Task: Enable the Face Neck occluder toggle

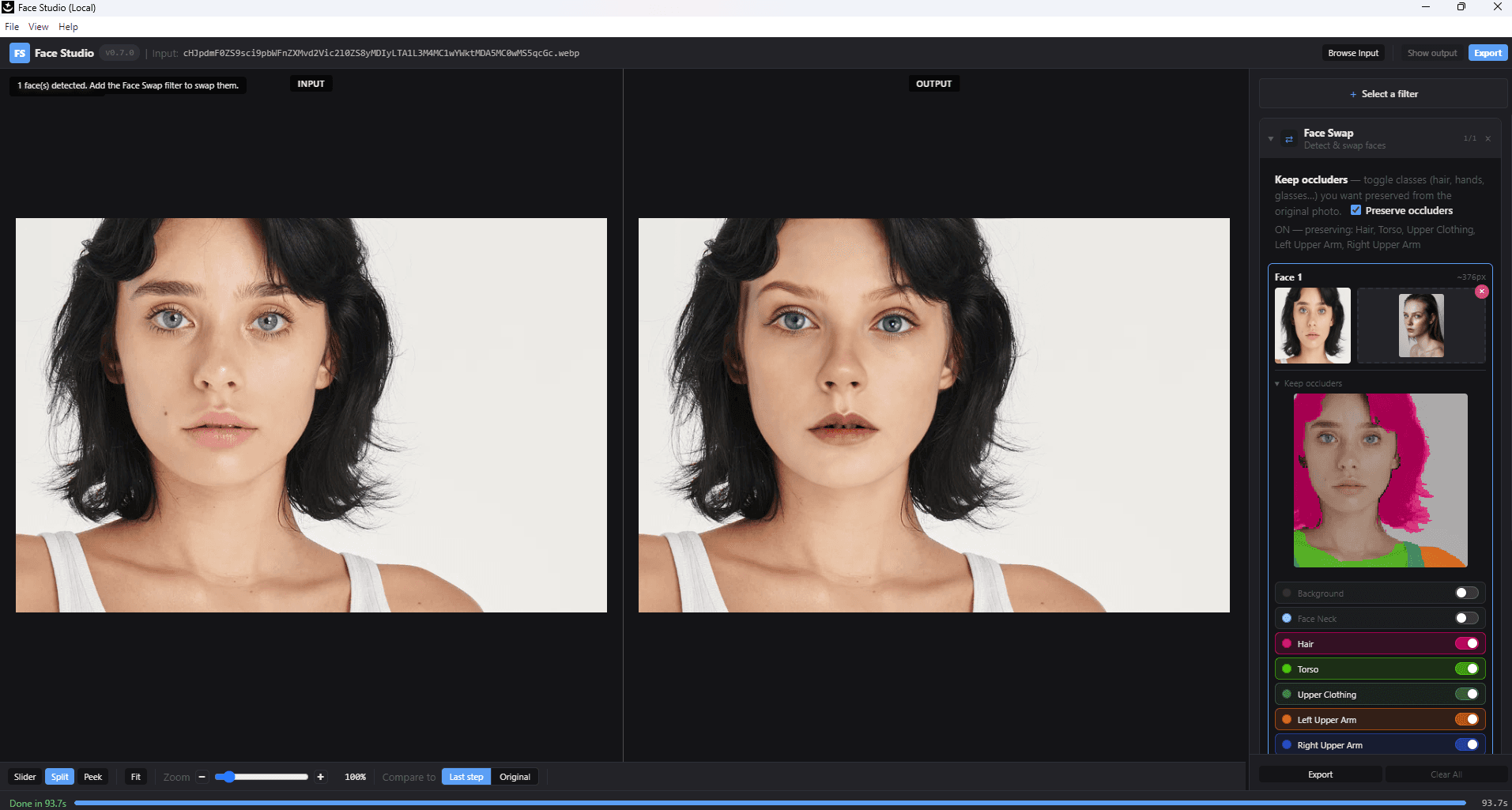Action: (1466, 618)
